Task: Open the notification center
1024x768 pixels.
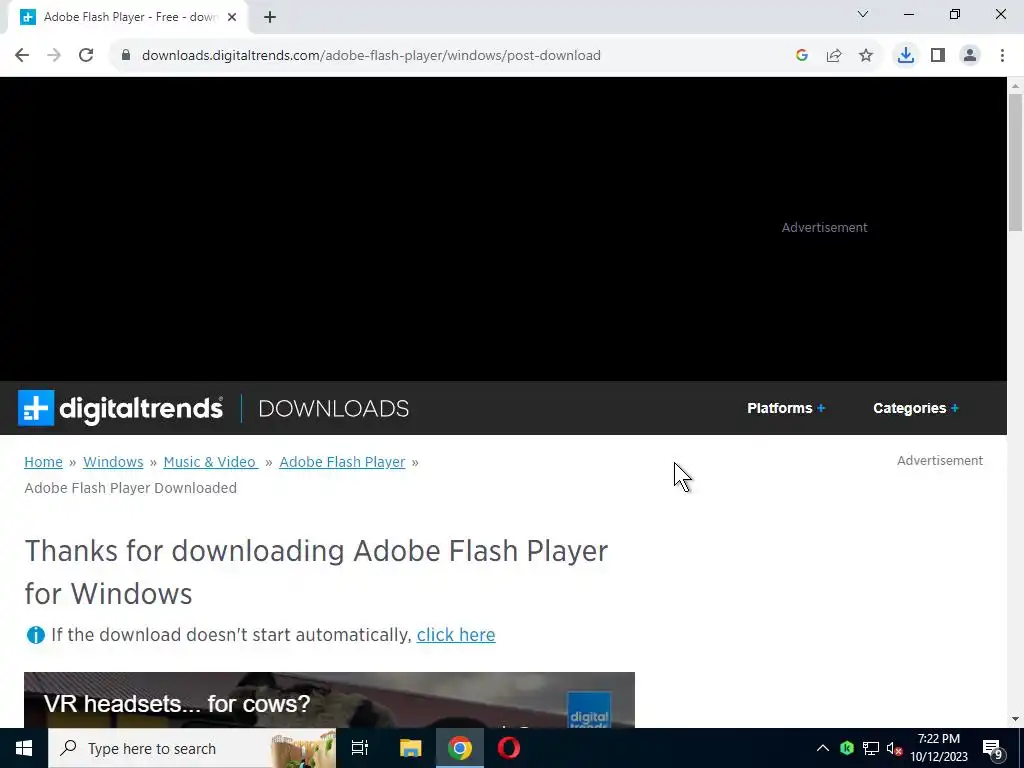Action: (993, 748)
